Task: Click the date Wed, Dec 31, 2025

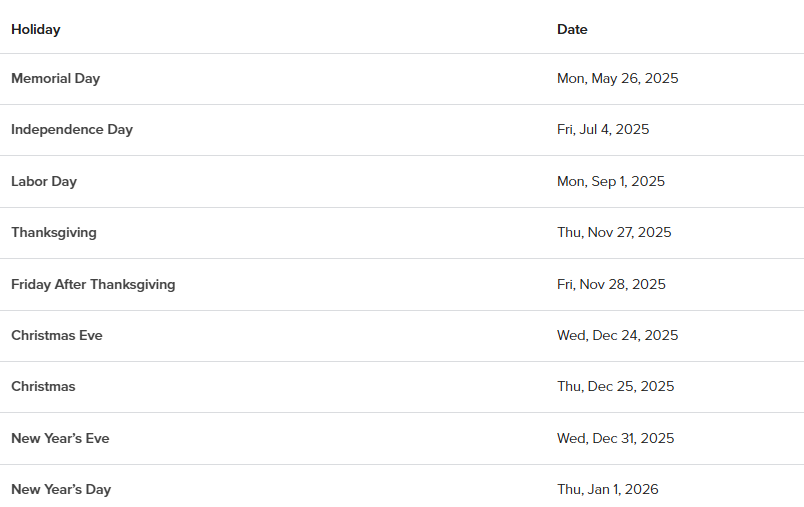Action: (615, 438)
